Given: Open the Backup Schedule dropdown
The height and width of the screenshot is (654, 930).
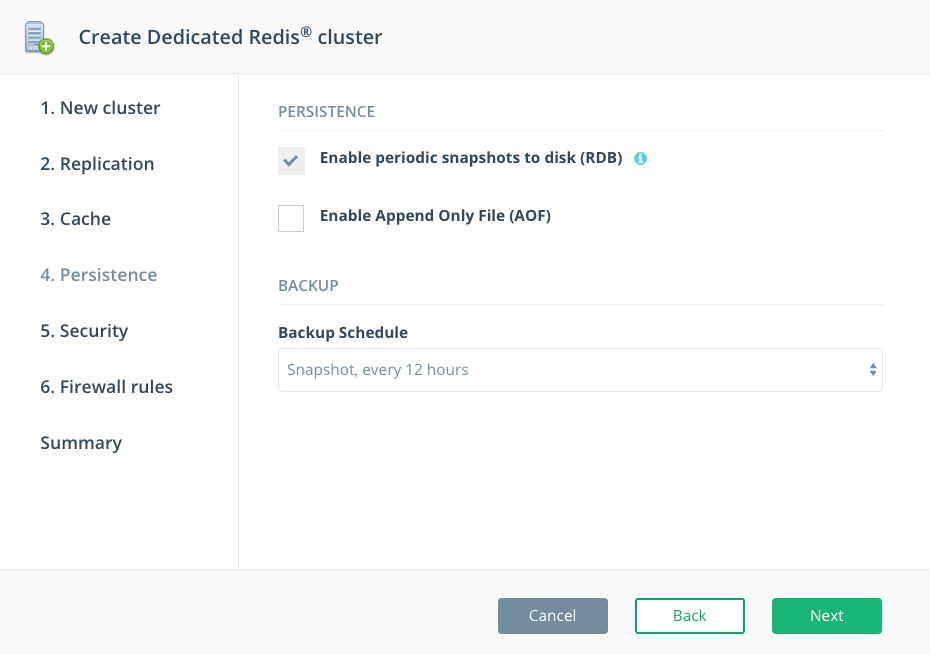Looking at the screenshot, I should [580, 370].
